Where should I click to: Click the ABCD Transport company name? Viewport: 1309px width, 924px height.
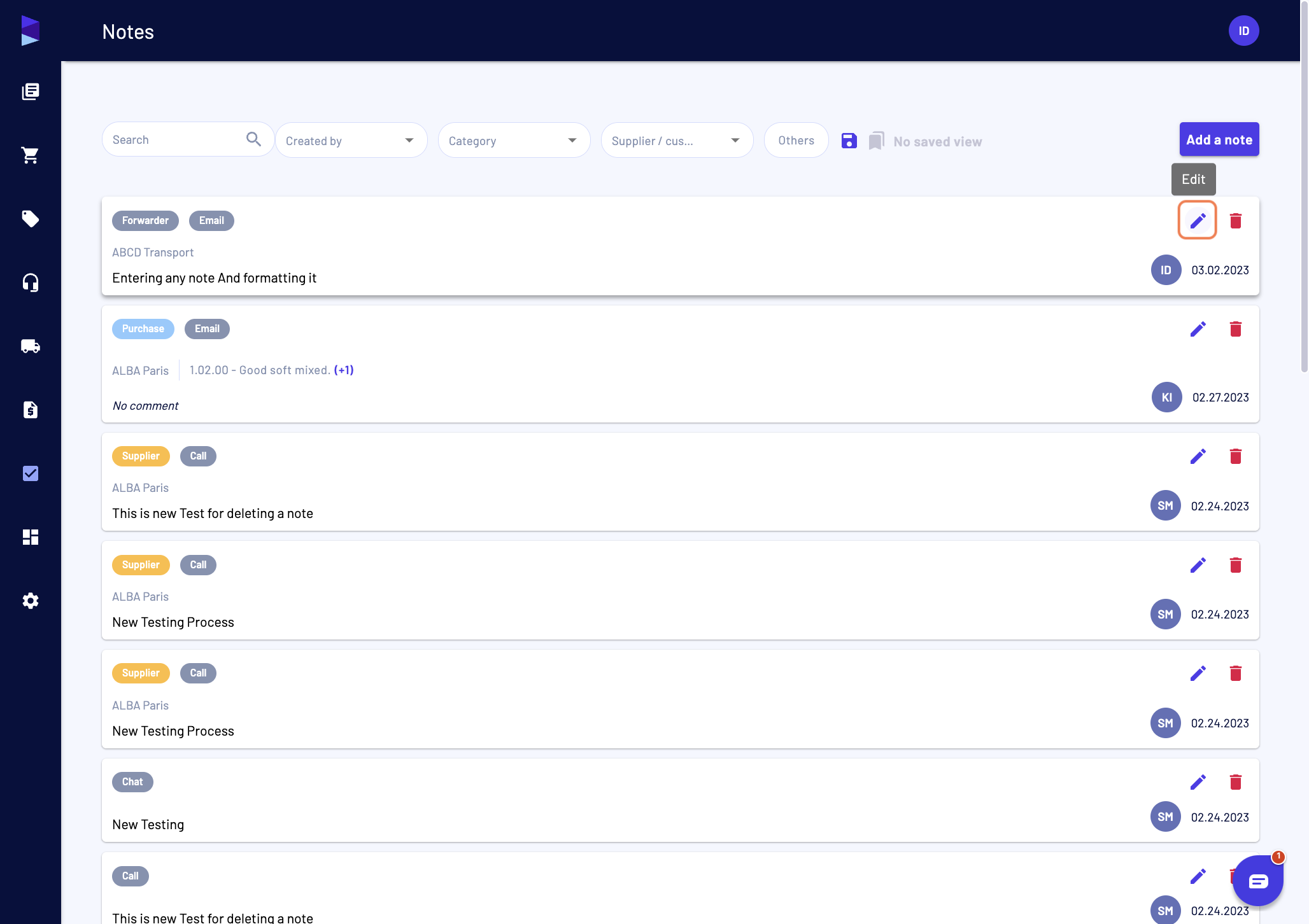[x=153, y=252]
